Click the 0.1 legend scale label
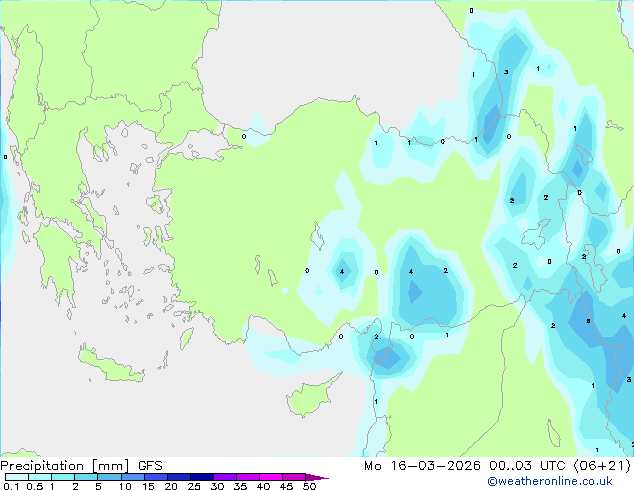Image resolution: width=634 pixels, height=490 pixels. (x=11, y=486)
